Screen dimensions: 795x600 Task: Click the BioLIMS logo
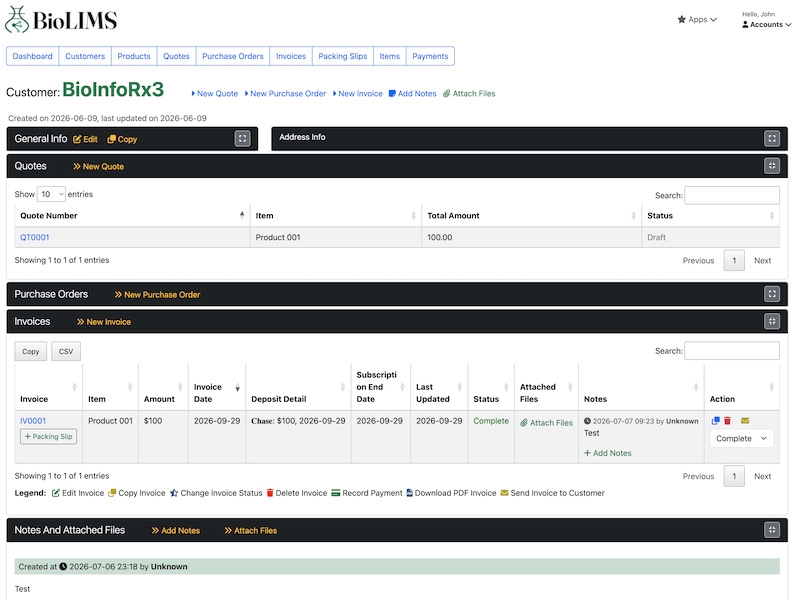[61, 20]
